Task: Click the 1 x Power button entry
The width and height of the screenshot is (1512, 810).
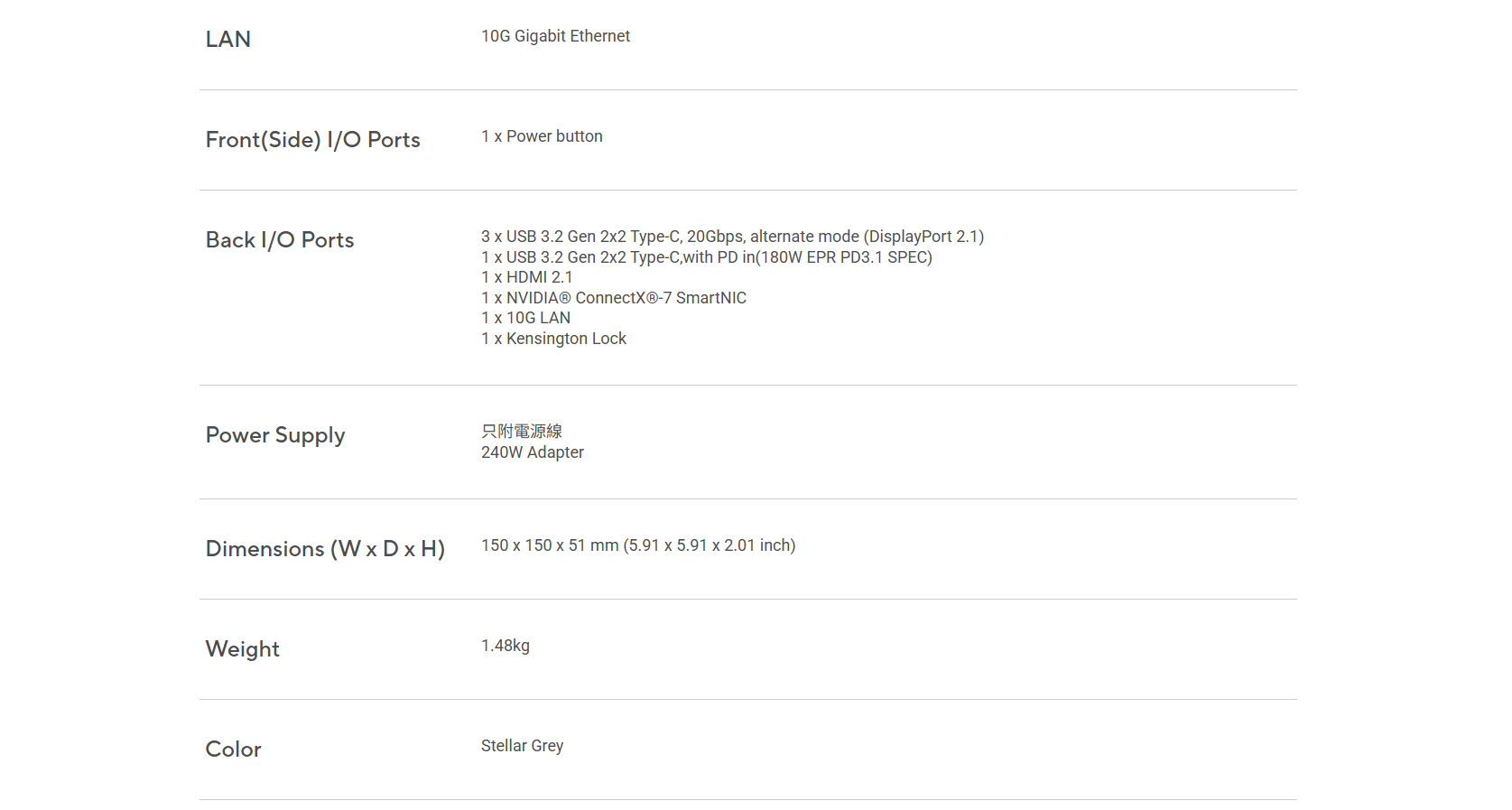Action: (x=542, y=136)
